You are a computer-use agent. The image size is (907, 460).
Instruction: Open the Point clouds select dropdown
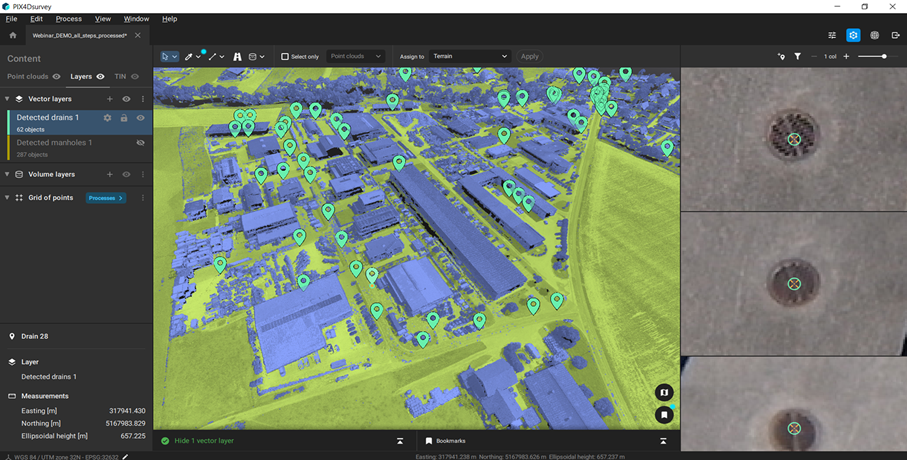point(356,56)
